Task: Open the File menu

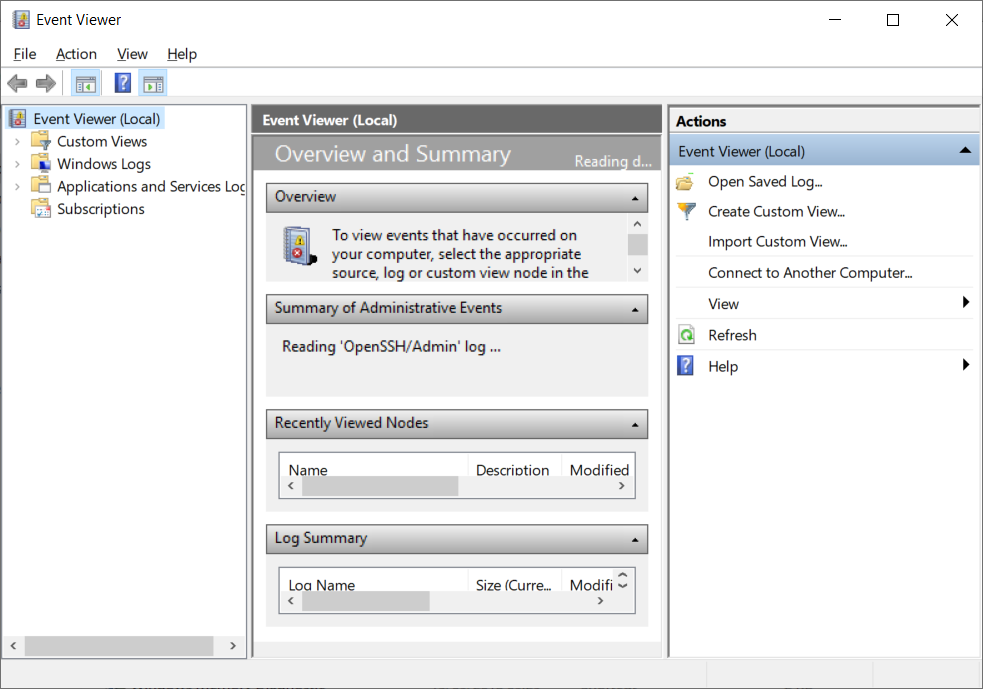Action: 25,54
